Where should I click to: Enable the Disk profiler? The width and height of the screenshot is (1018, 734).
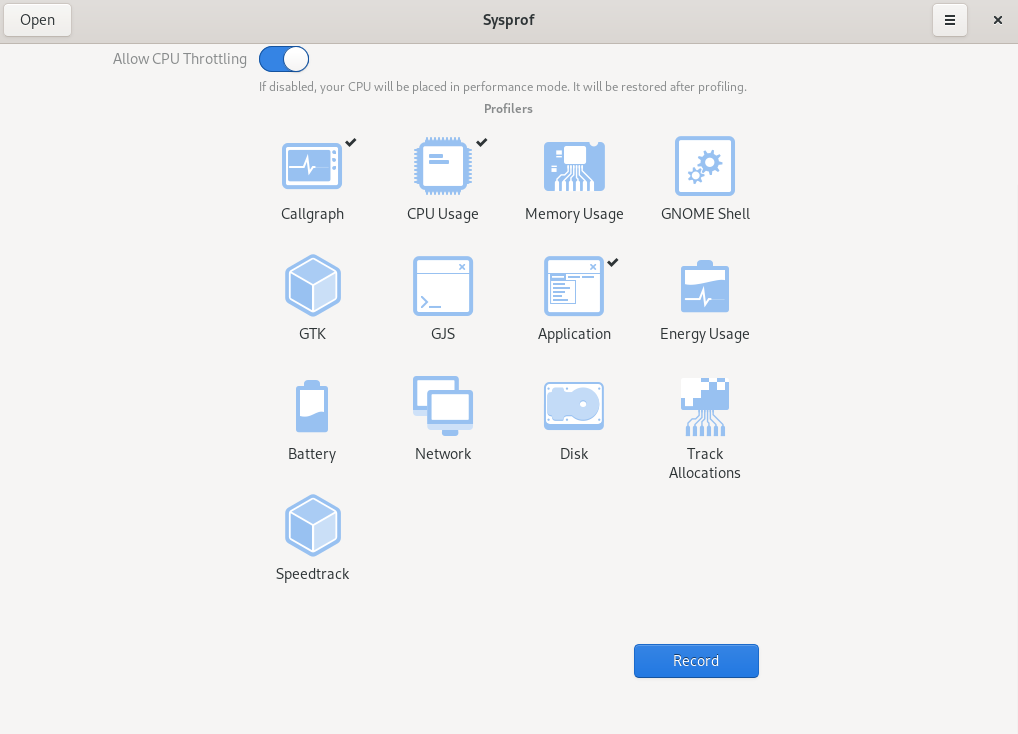pyautogui.click(x=574, y=406)
